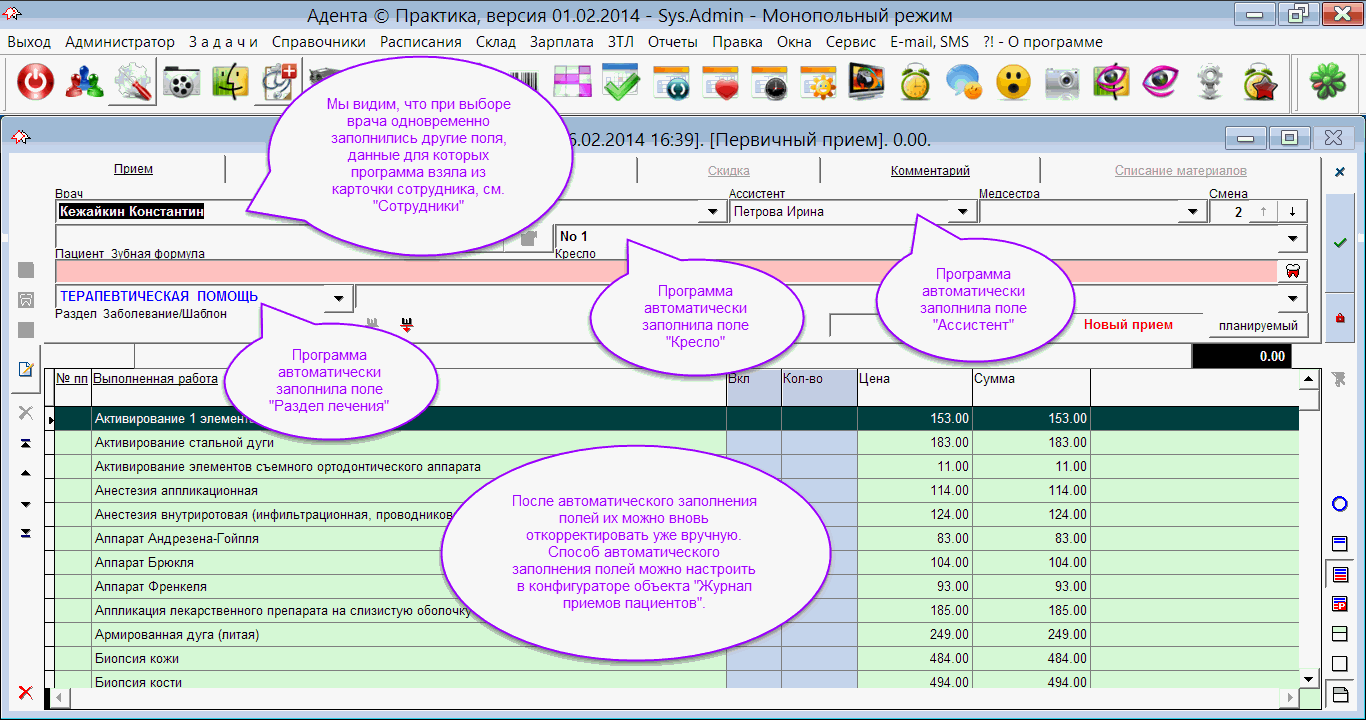Open the film reel toolbar icon
The height and width of the screenshot is (720, 1366).
180,83
